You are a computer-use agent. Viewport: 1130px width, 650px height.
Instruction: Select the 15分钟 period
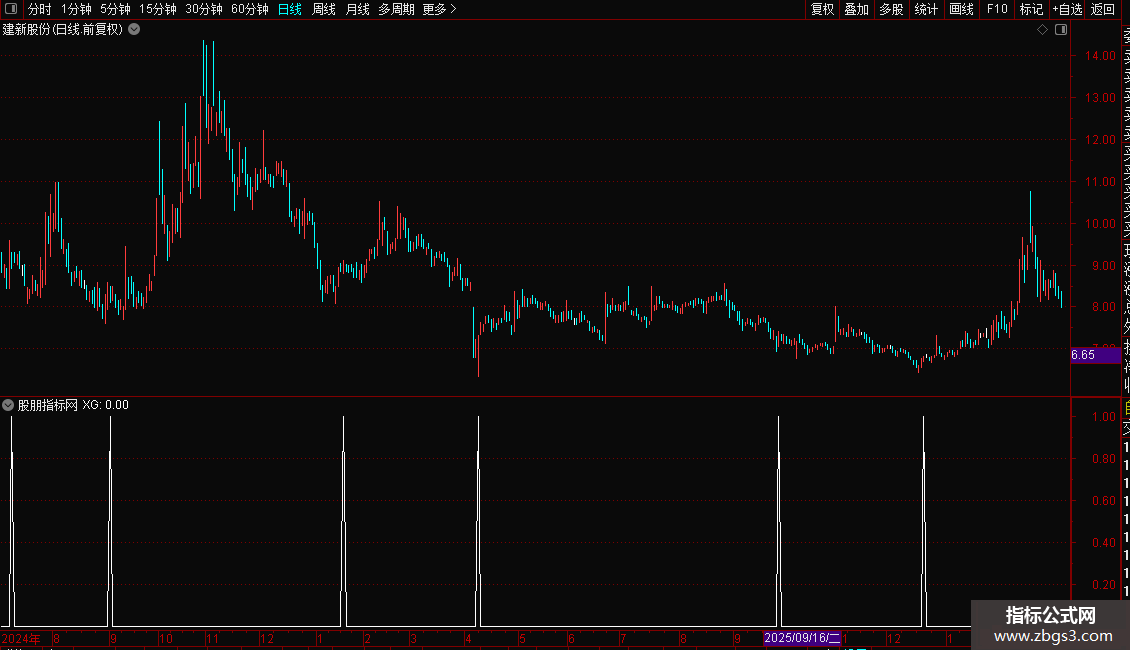[x=158, y=9]
